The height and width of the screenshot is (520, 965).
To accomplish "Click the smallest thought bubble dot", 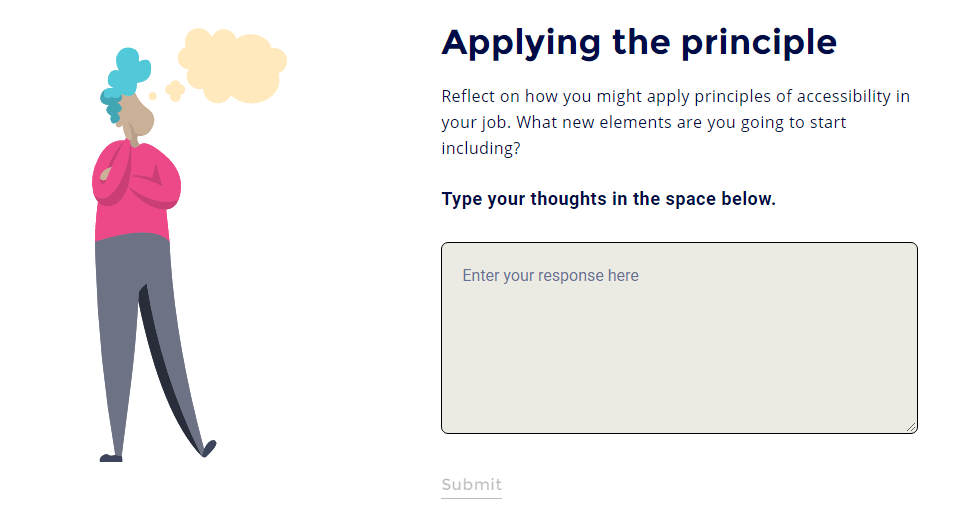I will coord(153,97).
